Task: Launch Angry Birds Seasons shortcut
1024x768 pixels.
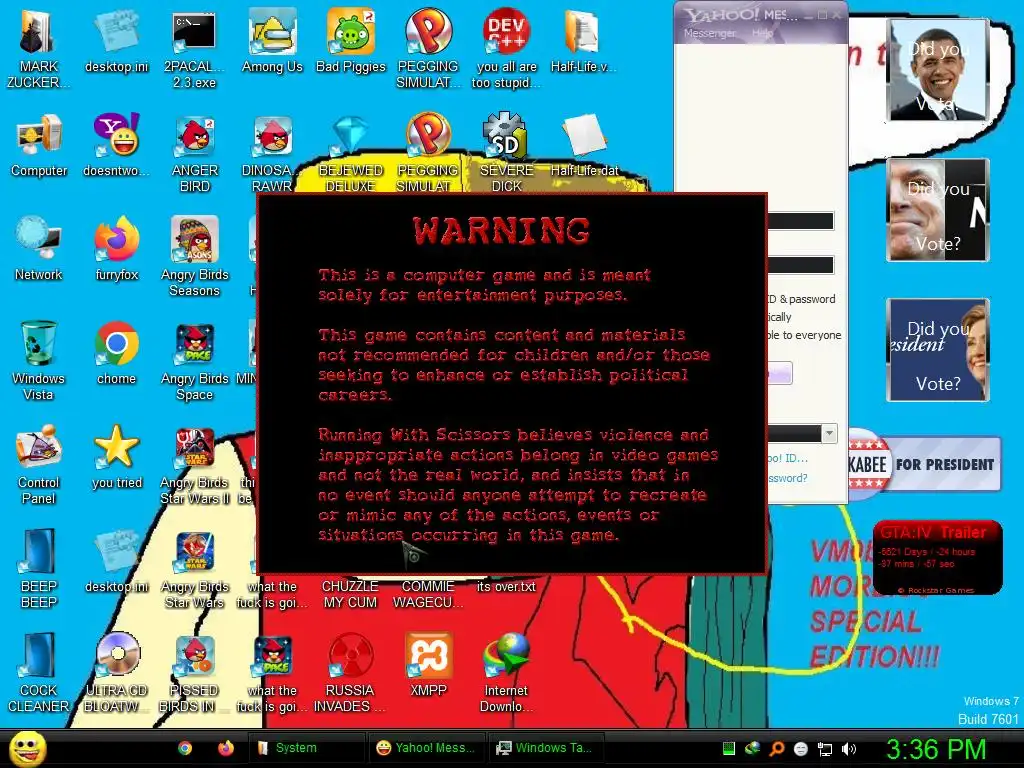Action: (194, 255)
